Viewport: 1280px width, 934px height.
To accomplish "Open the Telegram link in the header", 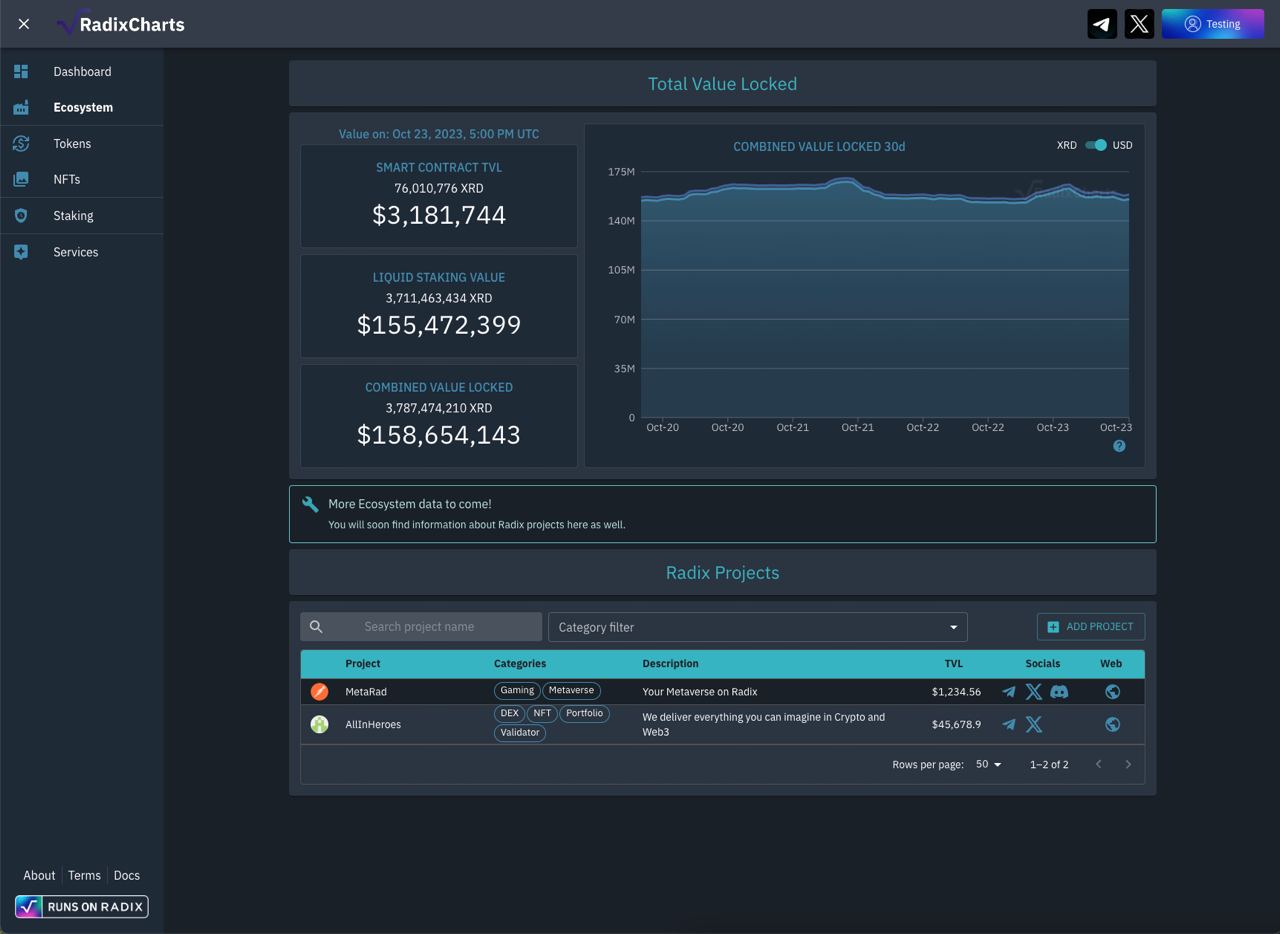I will tap(1102, 24).
